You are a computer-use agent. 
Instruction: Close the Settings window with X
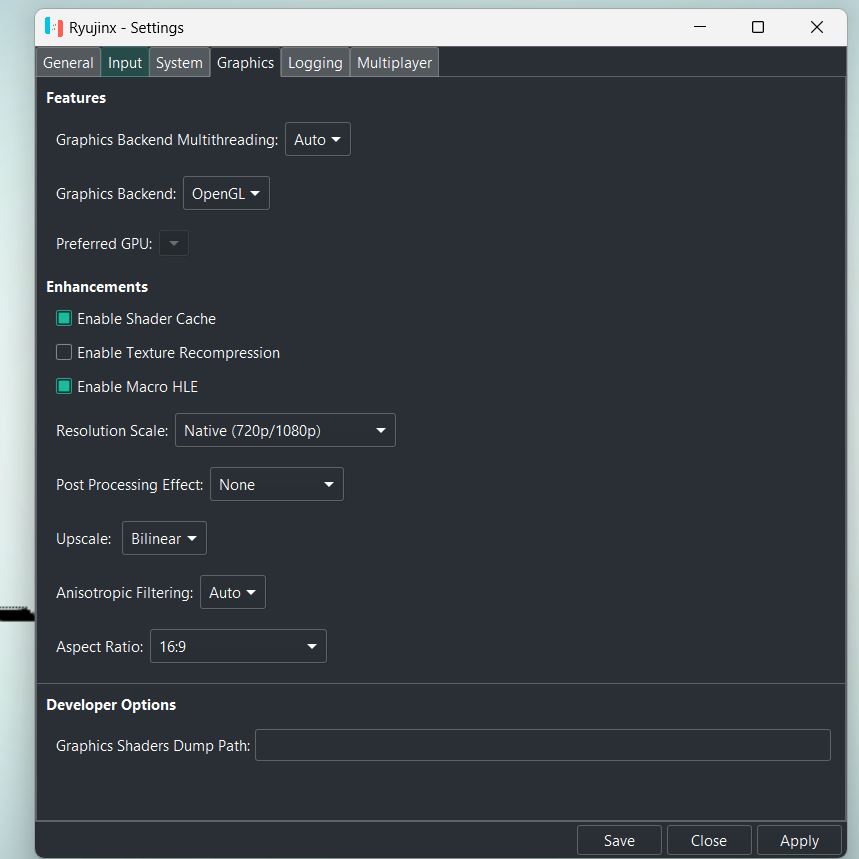tap(816, 27)
